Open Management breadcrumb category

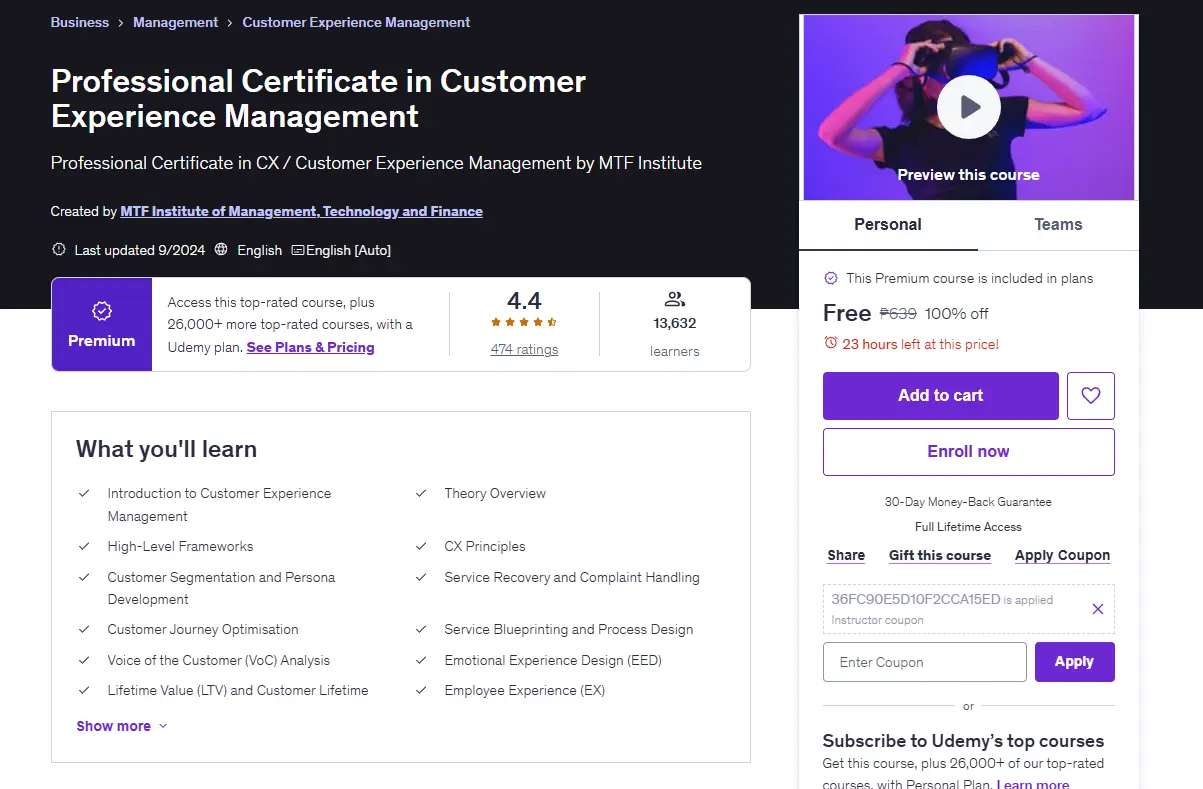tap(175, 22)
